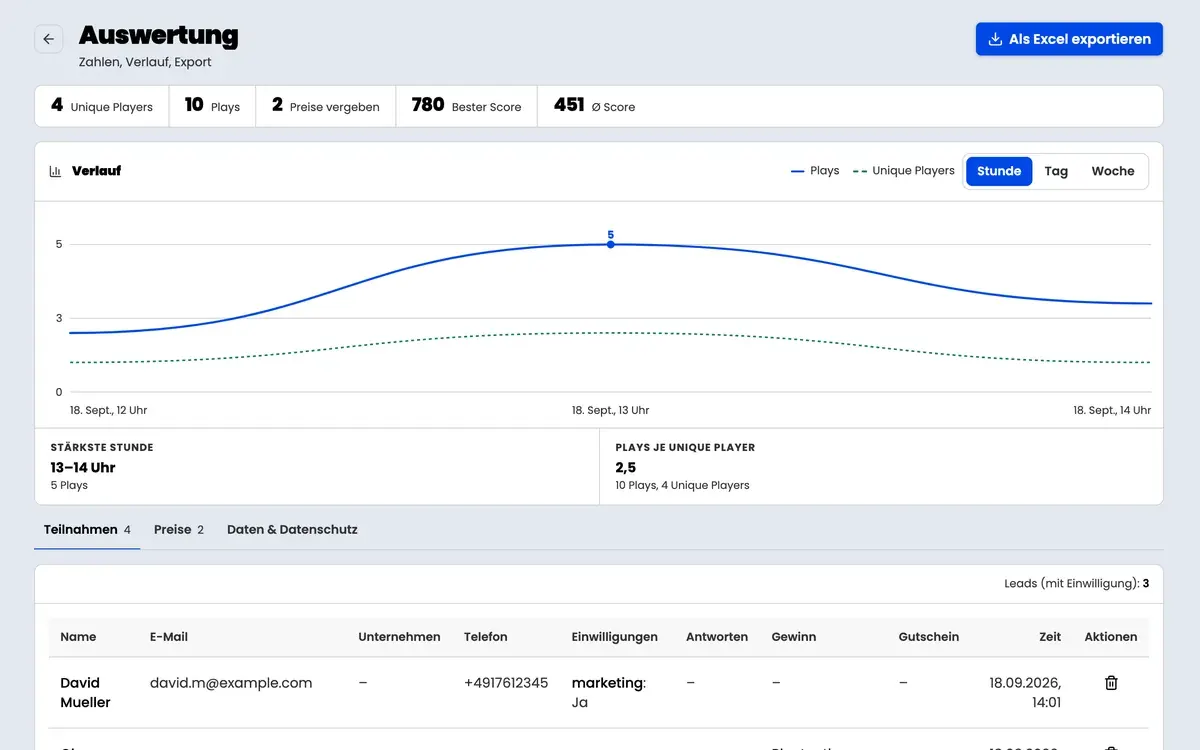This screenshot has width=1200, height=750.
Task: Open the Teilnahmen tab
Action: click(x=87, y=530)
